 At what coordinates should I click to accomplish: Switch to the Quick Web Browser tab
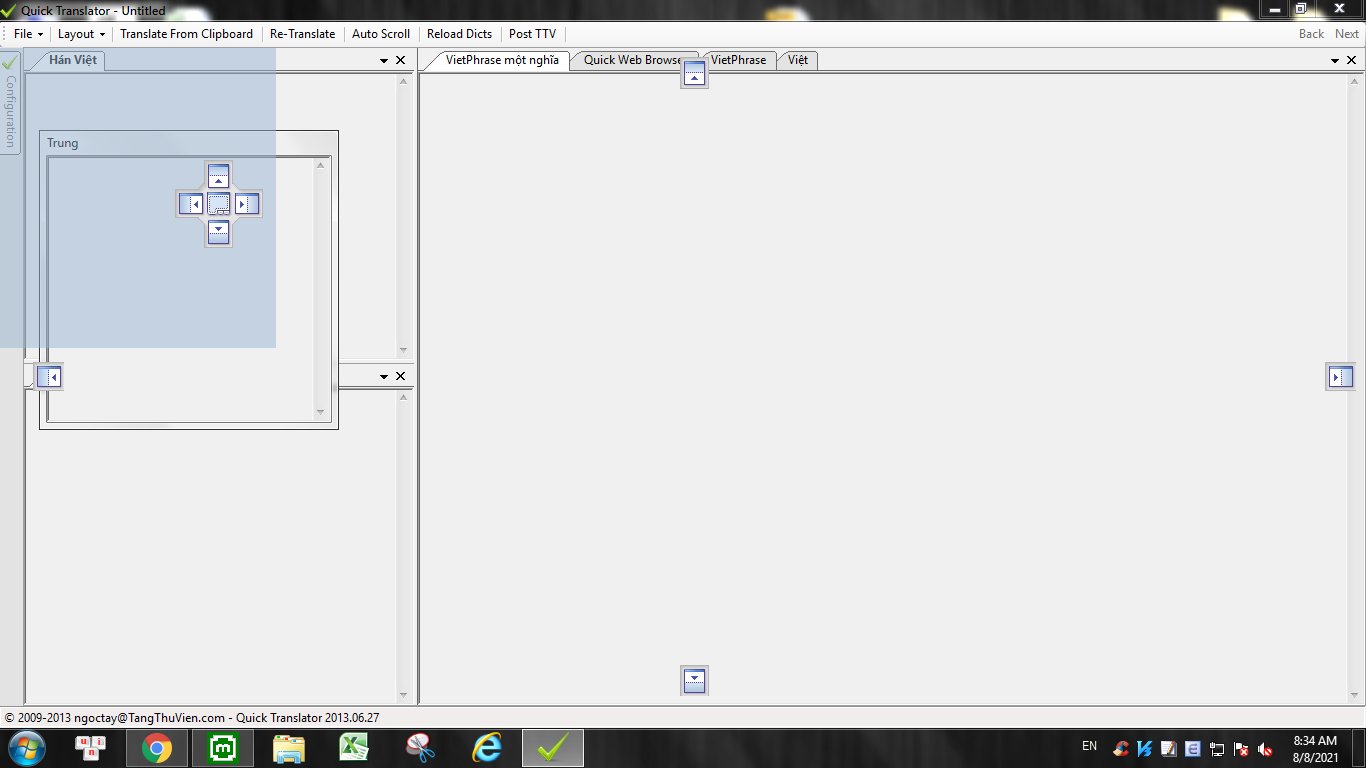click(632, 60)
